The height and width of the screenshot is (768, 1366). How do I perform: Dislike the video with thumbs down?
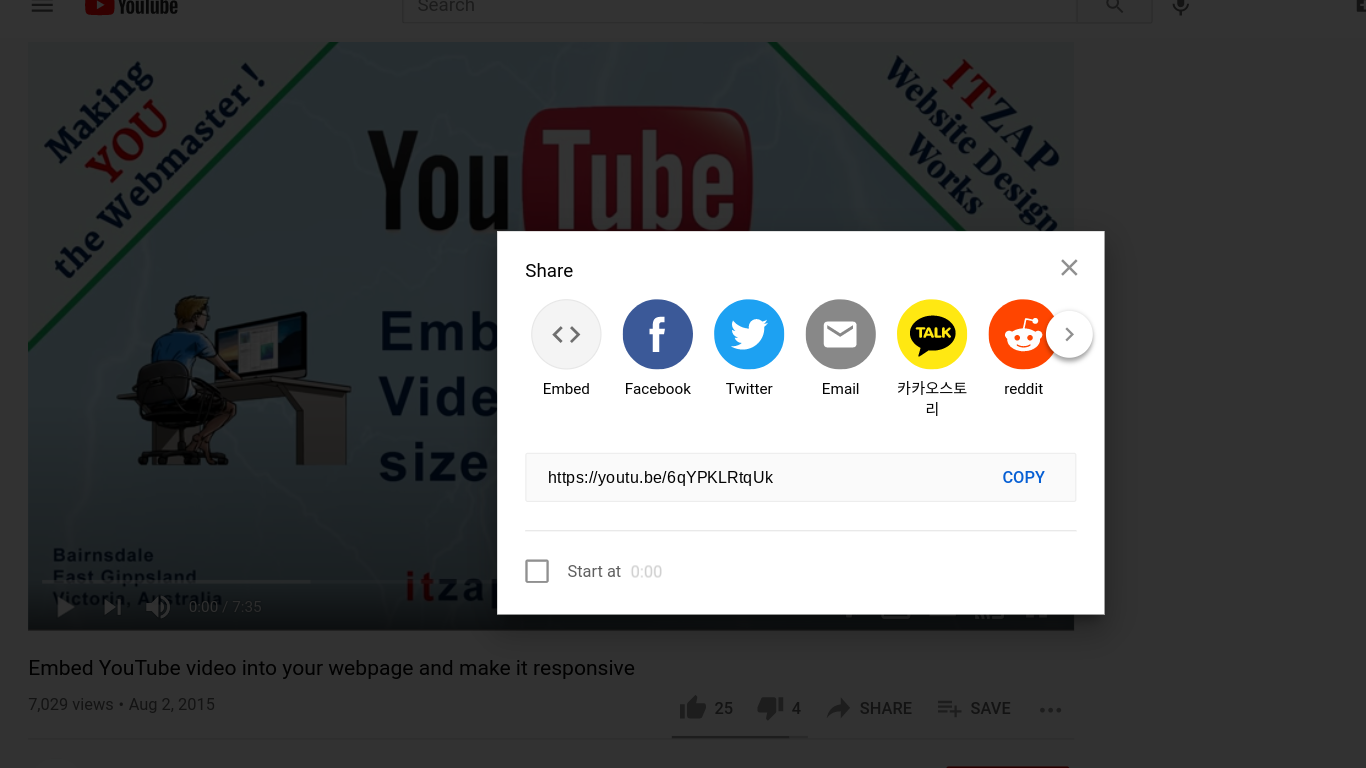[x=770, y=708]
